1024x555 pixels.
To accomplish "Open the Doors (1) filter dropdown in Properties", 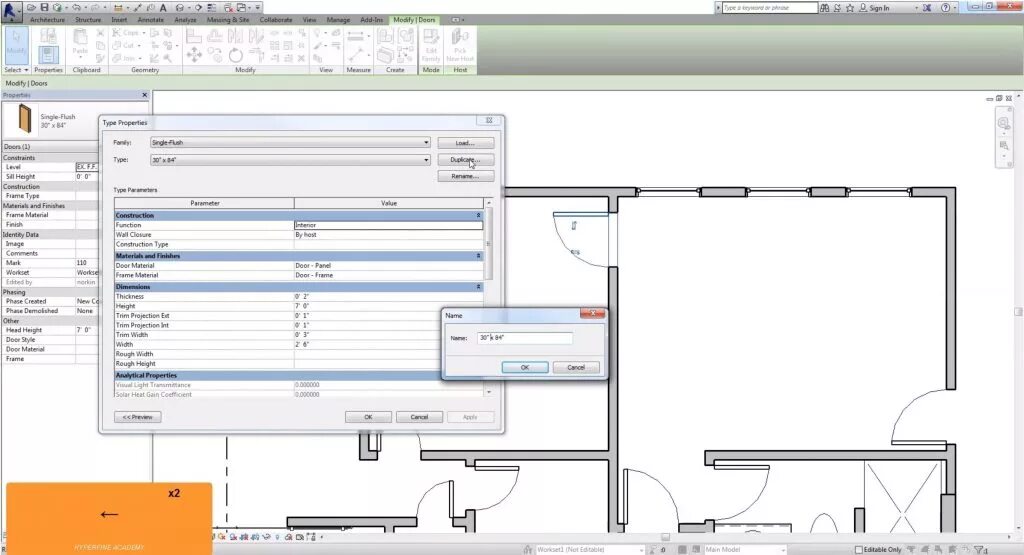I will point(50,146).
